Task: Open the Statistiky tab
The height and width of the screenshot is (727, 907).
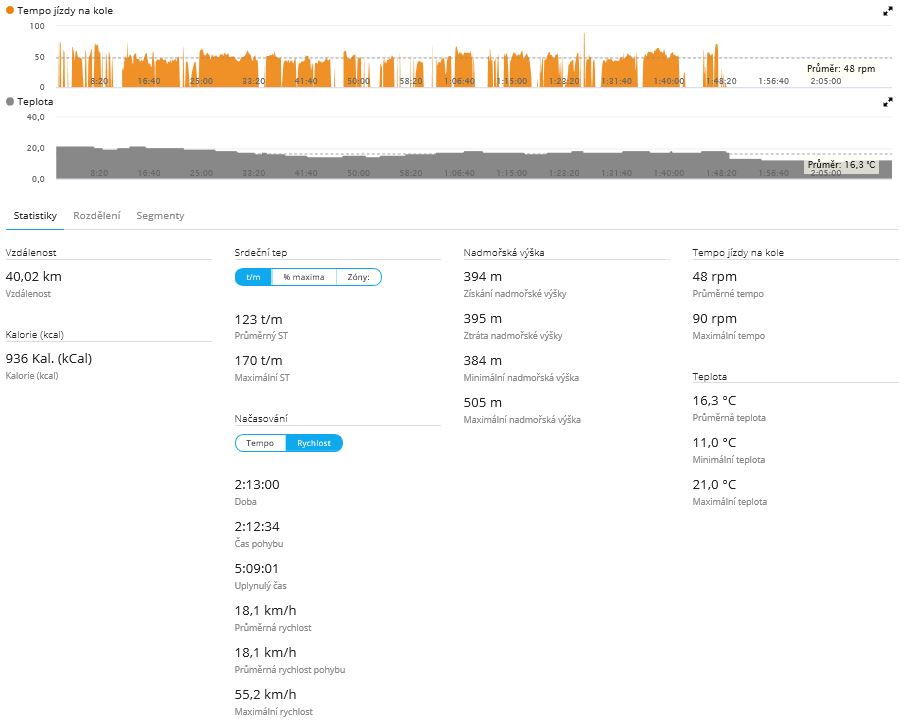Action: pos(35,216)
